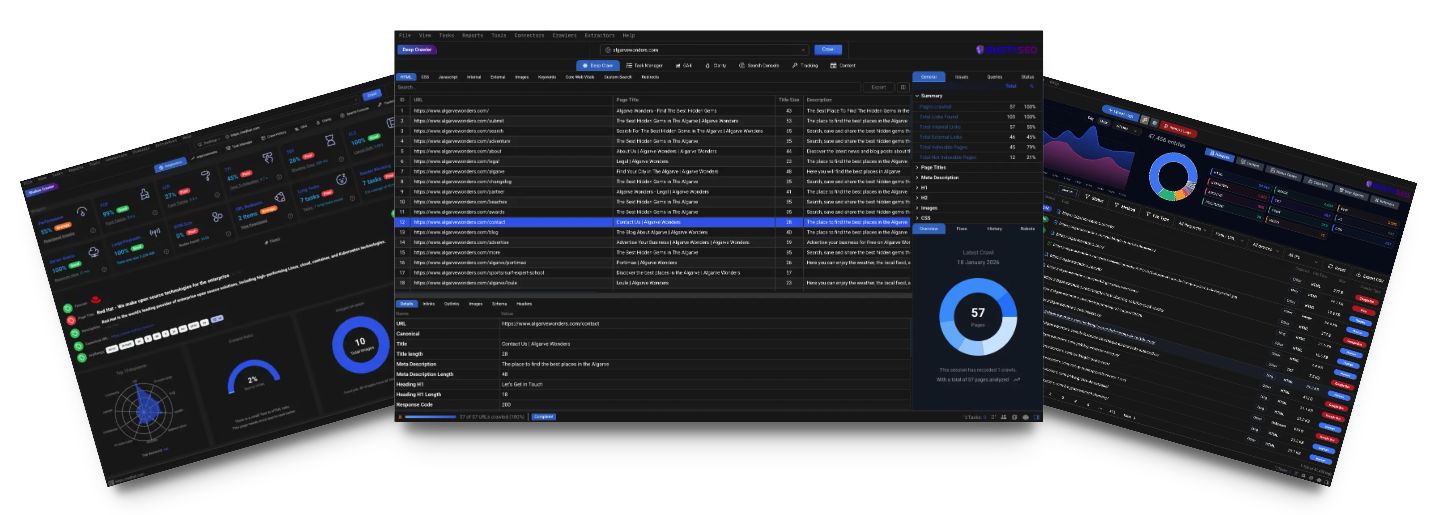1432x515 pixels.
Task: Open the Robots tab
Action: coord(1027,228)
